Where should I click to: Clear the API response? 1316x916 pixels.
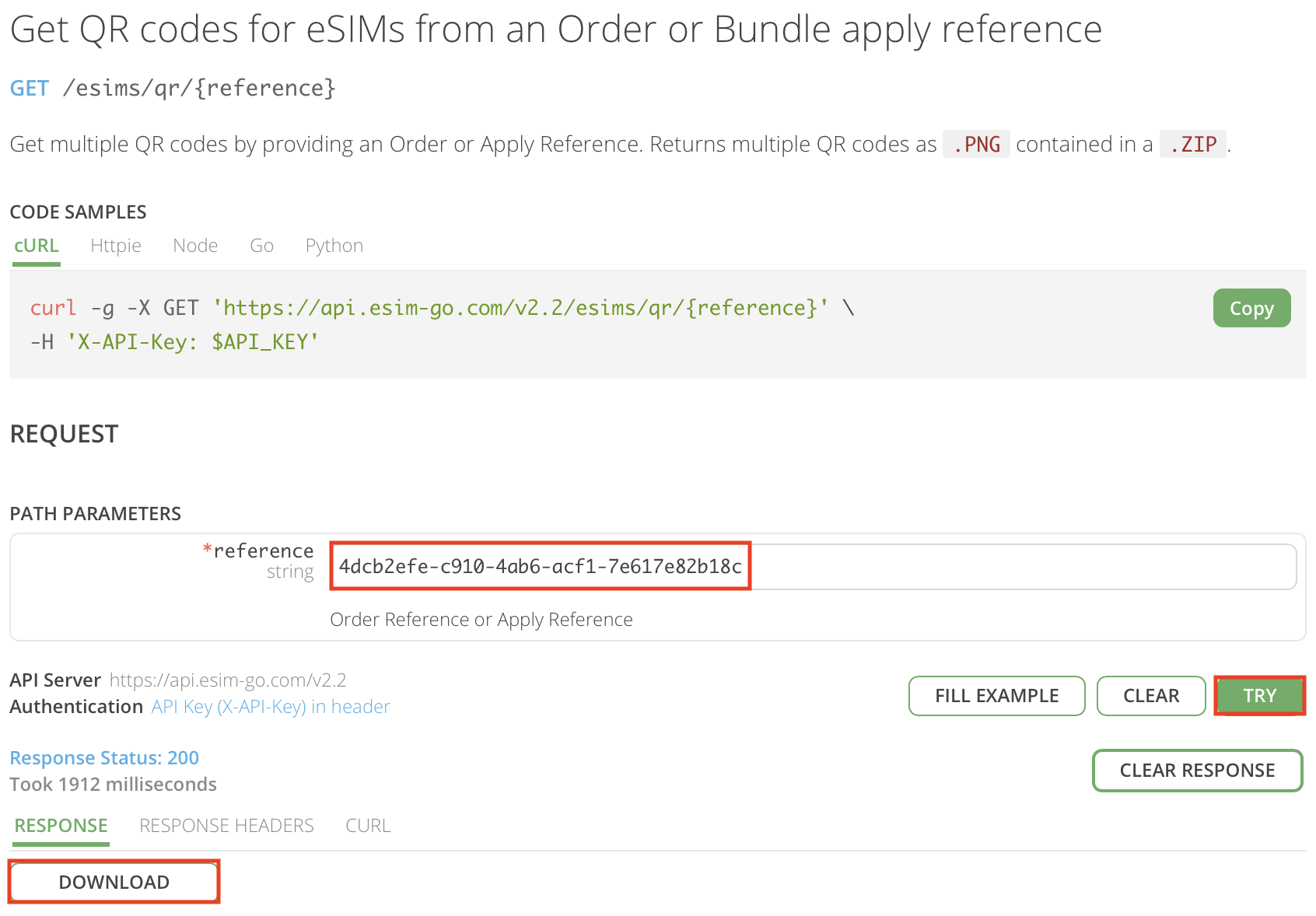point(1197,771)
